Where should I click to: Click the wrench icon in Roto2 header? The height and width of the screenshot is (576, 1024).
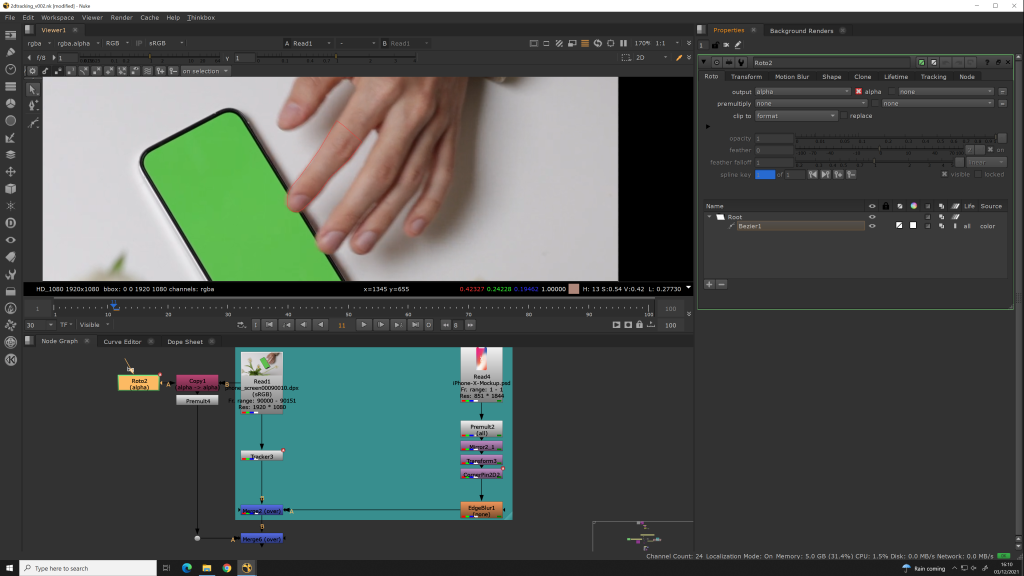coord(741,63)
